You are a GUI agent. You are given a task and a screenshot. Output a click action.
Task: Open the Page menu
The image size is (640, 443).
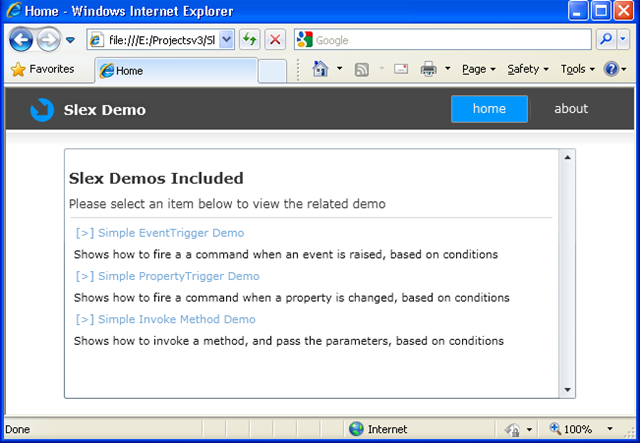(479, 69)
